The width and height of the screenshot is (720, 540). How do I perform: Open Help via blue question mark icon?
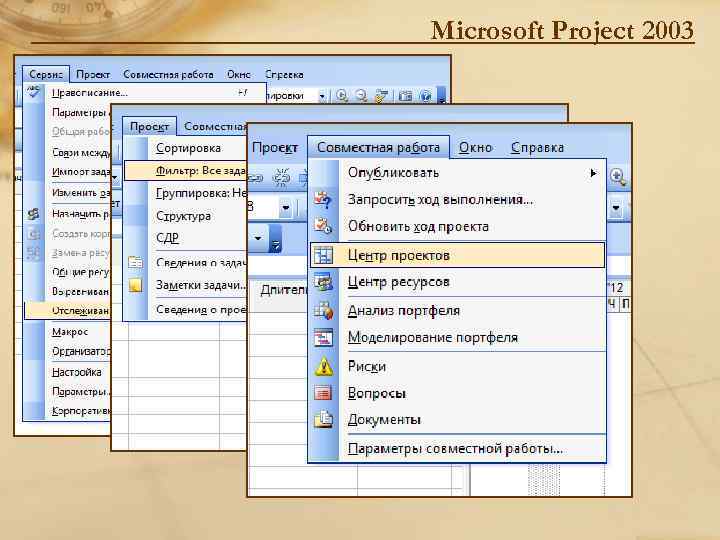click(x=426, y=96)
